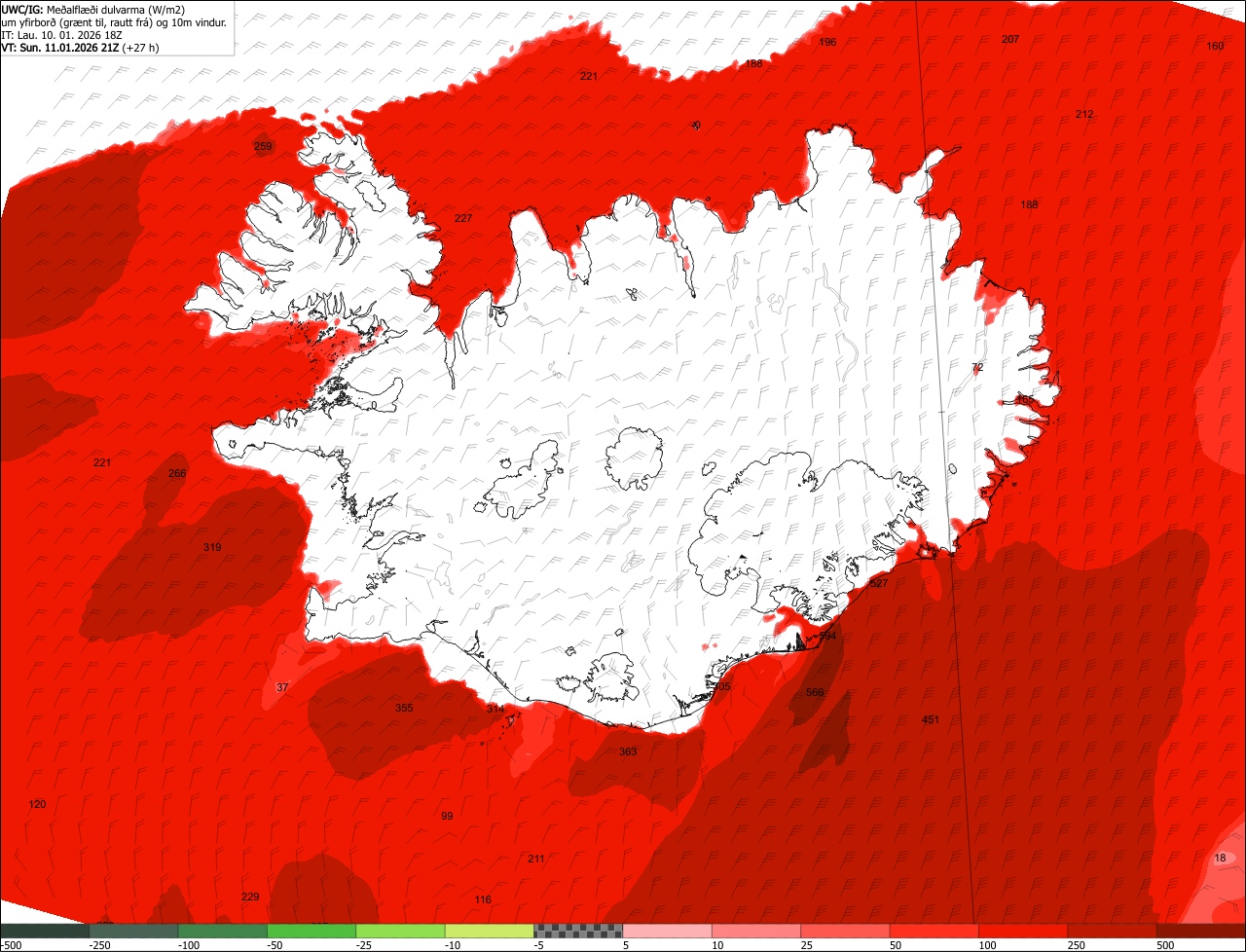Choose the legend swatch between 100 and 250
The height and width of the screenshot is (952, 1246).
pyautogui.click(x=1024, y=931)
